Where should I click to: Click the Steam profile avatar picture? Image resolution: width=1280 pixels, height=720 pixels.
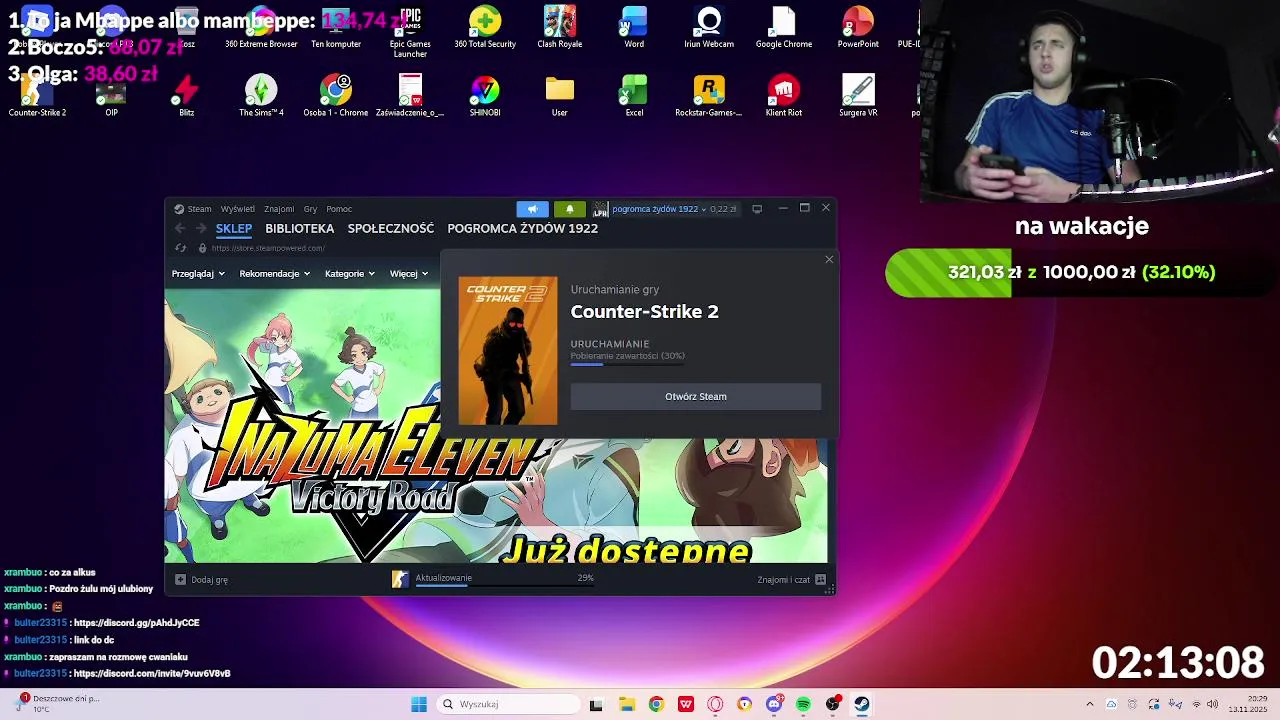[x=600, y=209]
